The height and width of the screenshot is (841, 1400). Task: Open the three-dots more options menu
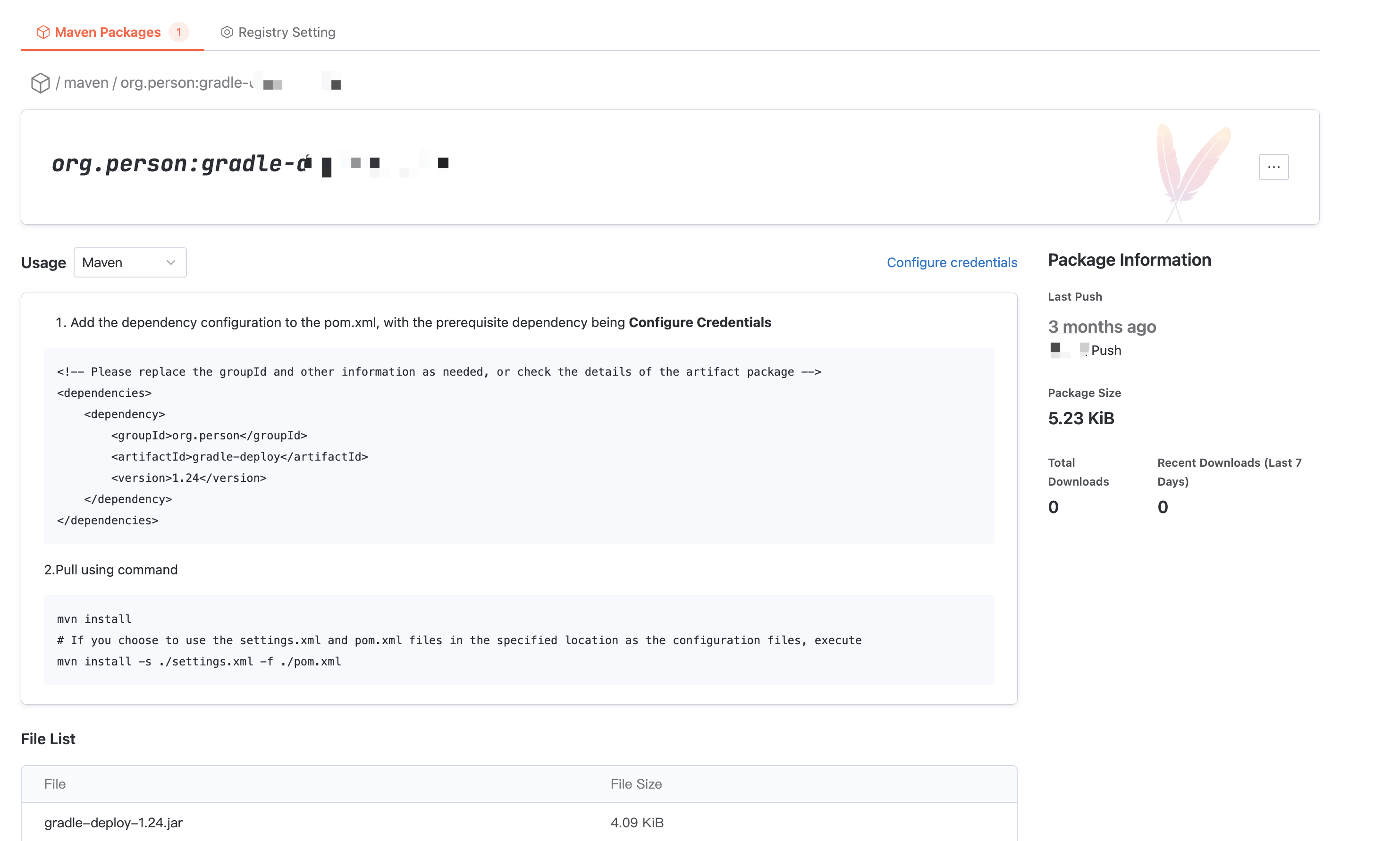(x=1273, y=167)
